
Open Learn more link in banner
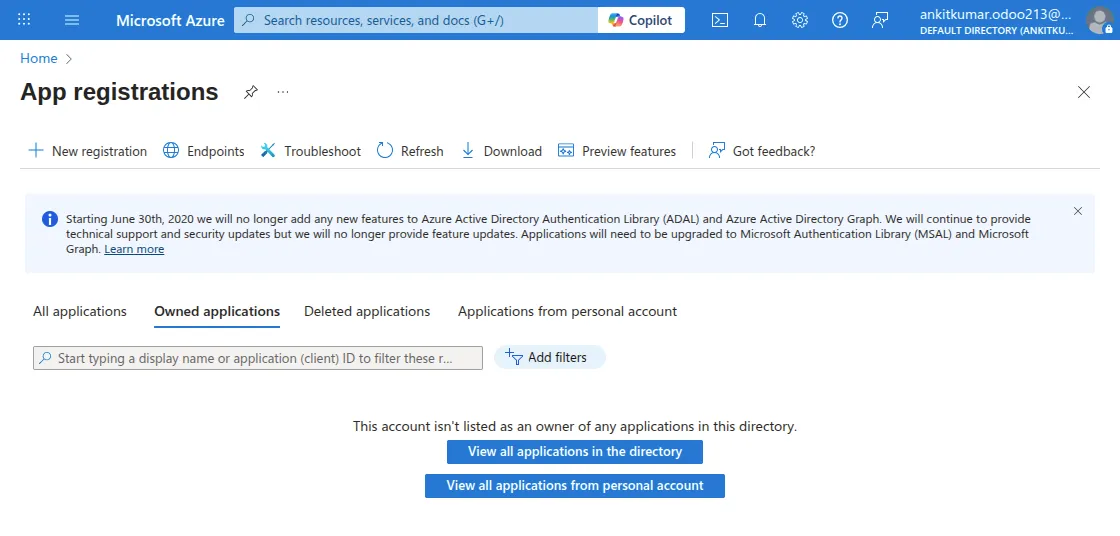click(x=134, y=249)
